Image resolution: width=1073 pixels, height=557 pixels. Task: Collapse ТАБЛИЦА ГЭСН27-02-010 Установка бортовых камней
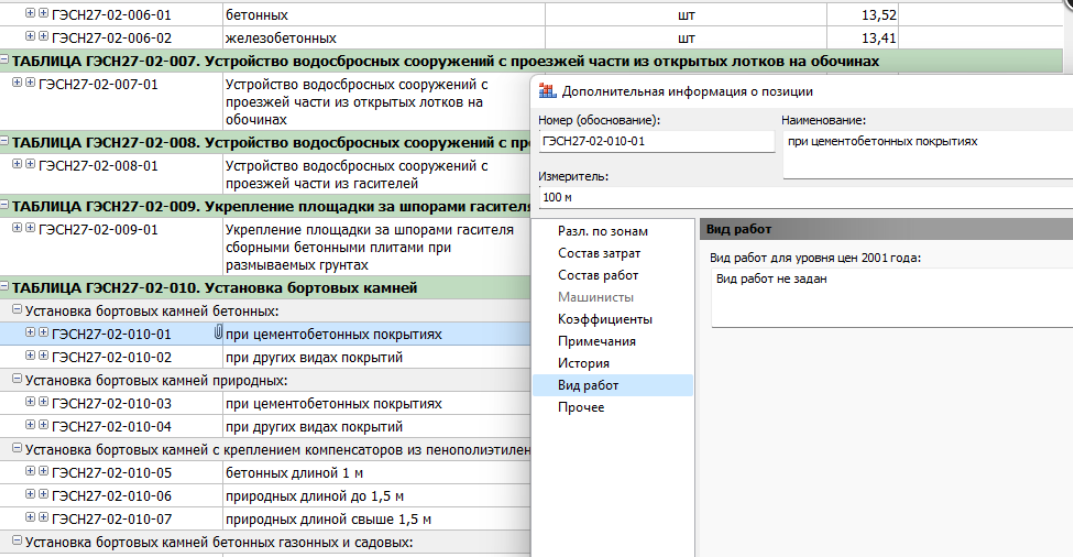5,287
